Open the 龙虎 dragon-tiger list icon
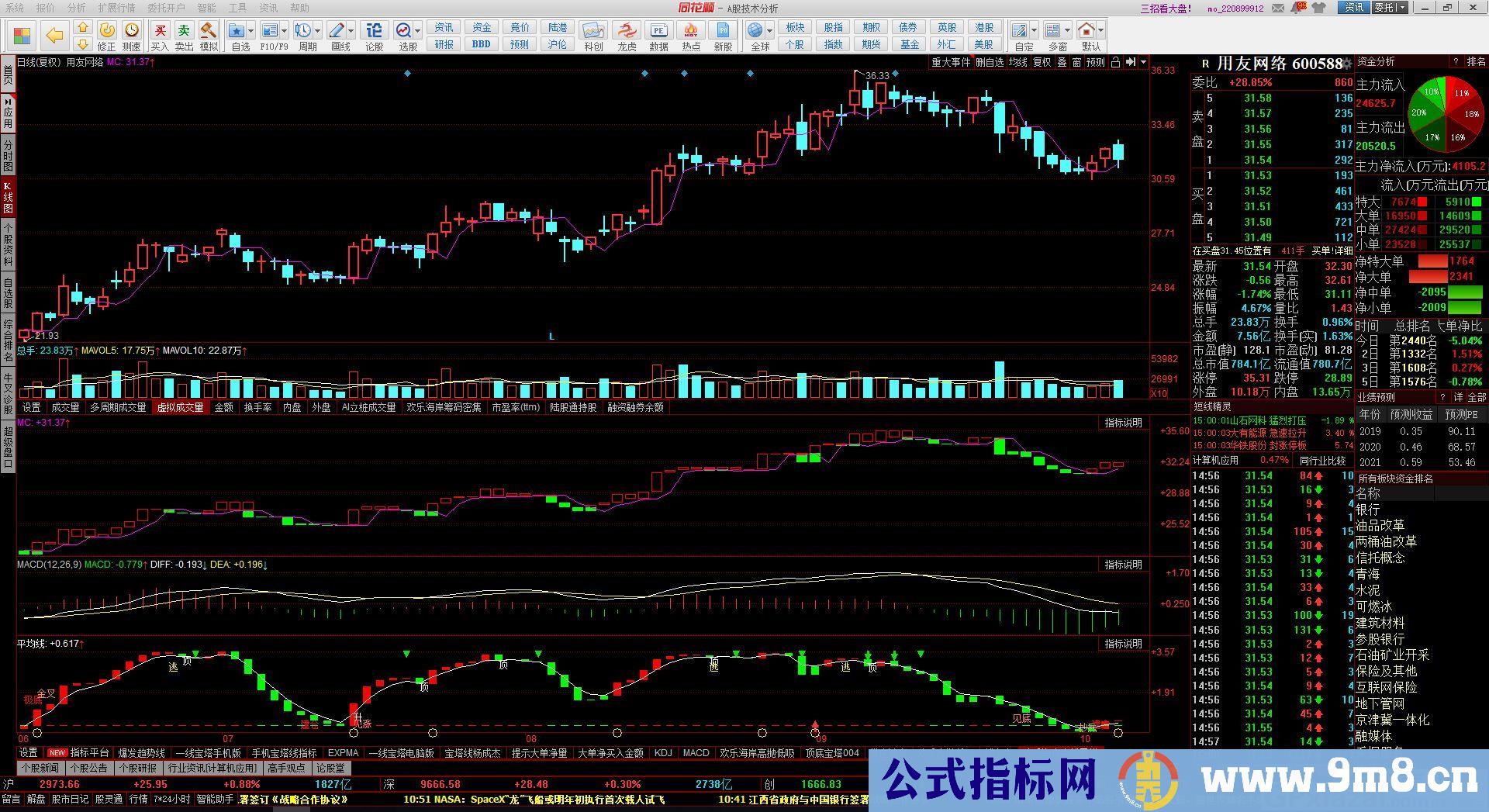Viewport: 1489px width, 812px height. [627, 36]
